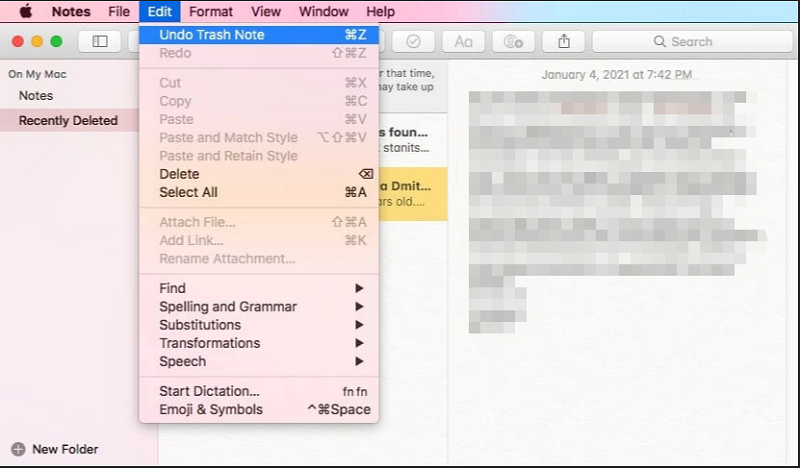Open the File menu
Image resolution: width=800 pixels, height=468 pixels.
point(119,11)
